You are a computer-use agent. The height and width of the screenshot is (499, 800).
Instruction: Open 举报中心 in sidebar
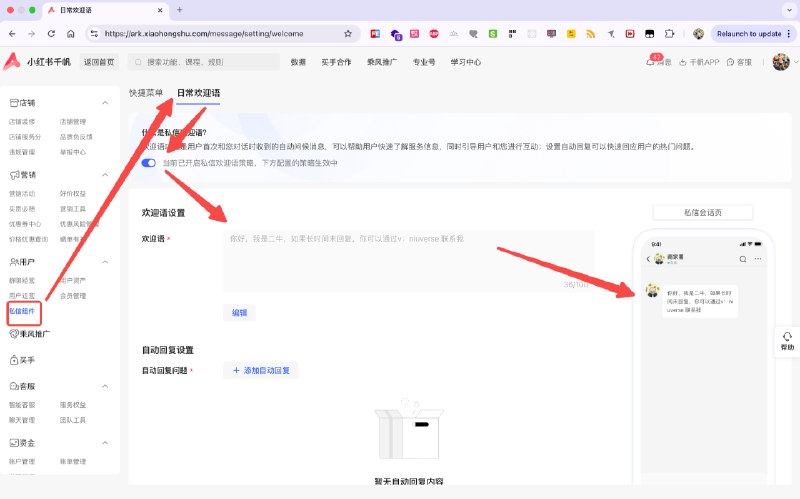(x=73, y=152)
